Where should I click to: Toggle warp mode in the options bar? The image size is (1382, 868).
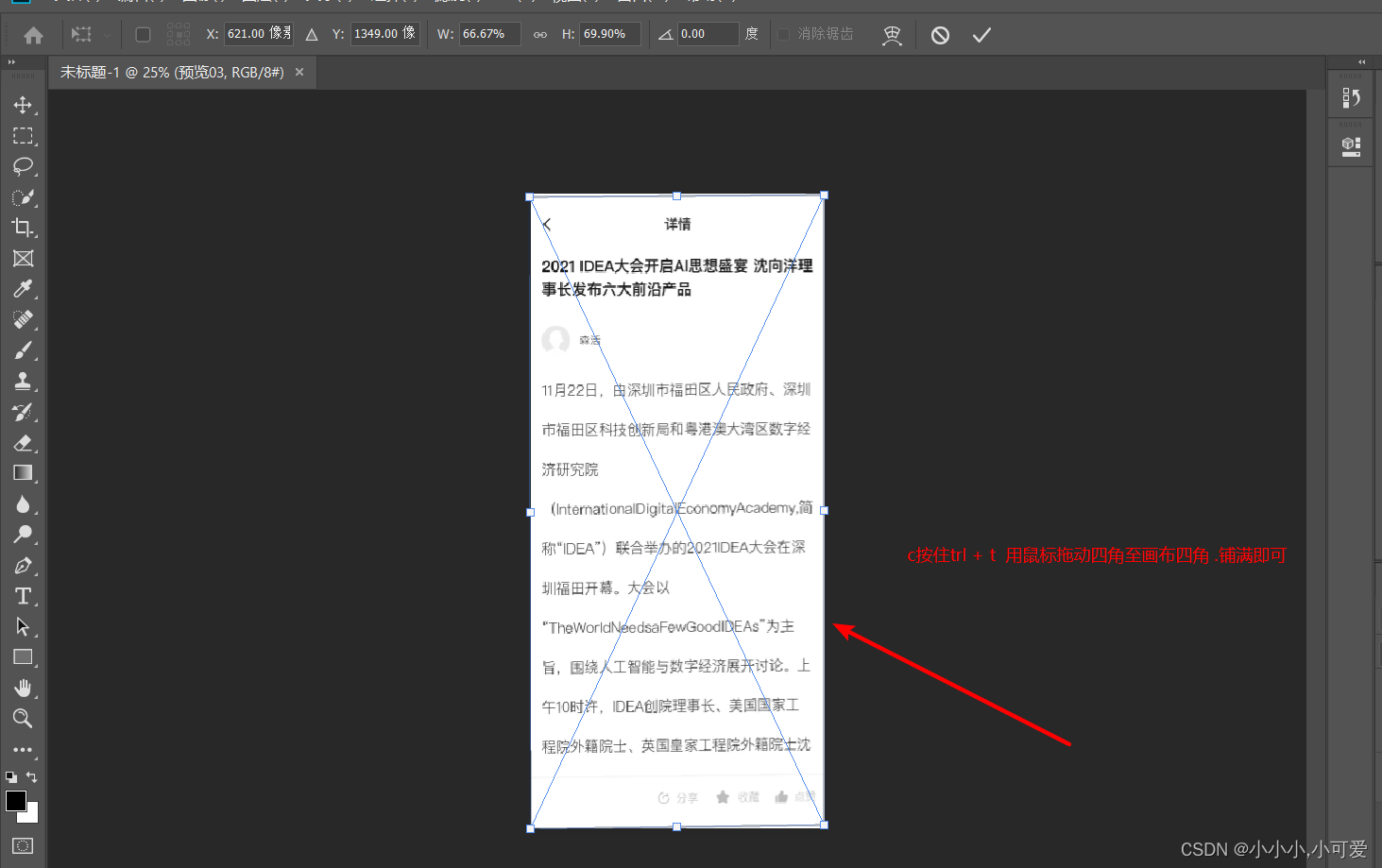pos(892,34)
